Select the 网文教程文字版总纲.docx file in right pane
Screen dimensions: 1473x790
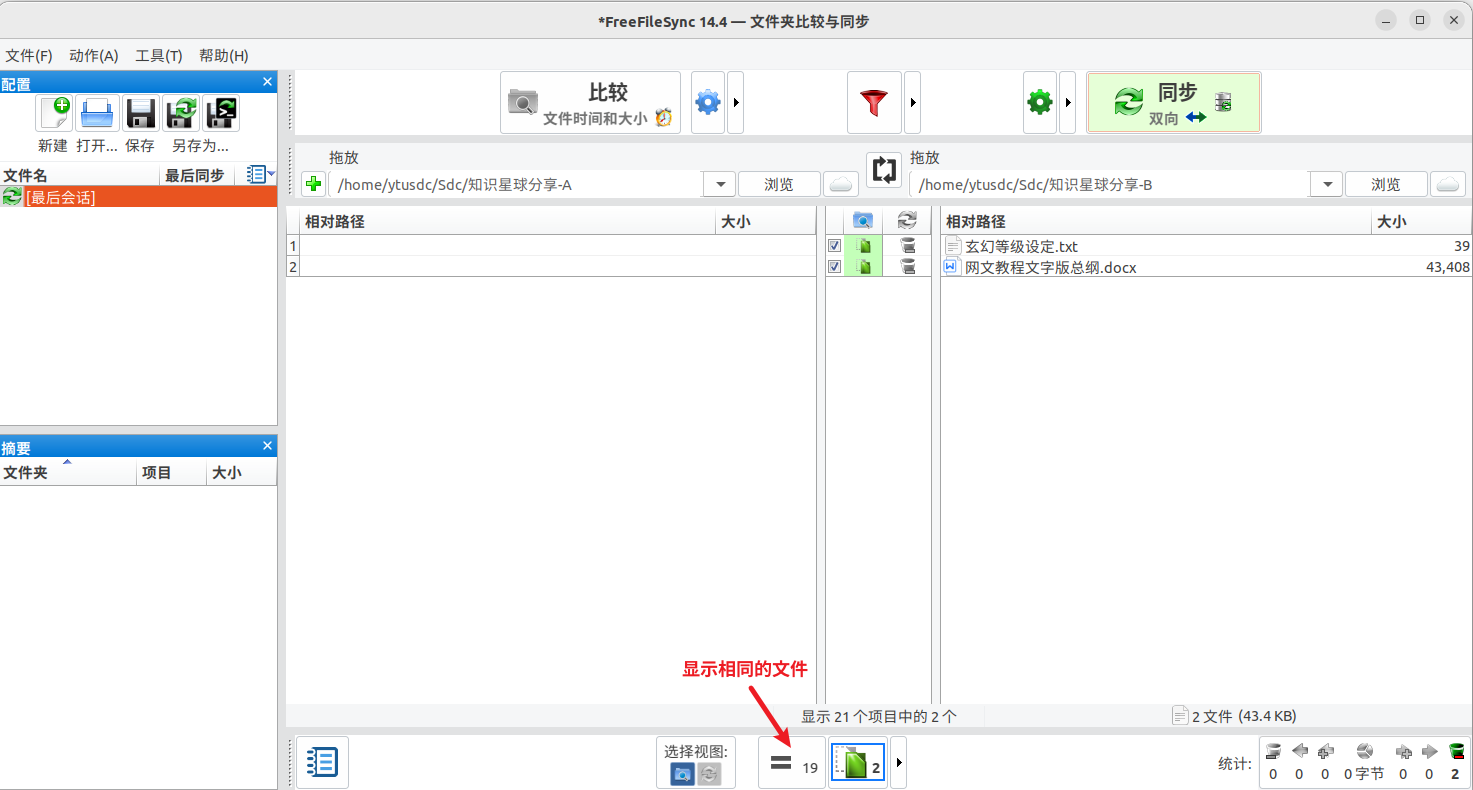click(1041, 267)
